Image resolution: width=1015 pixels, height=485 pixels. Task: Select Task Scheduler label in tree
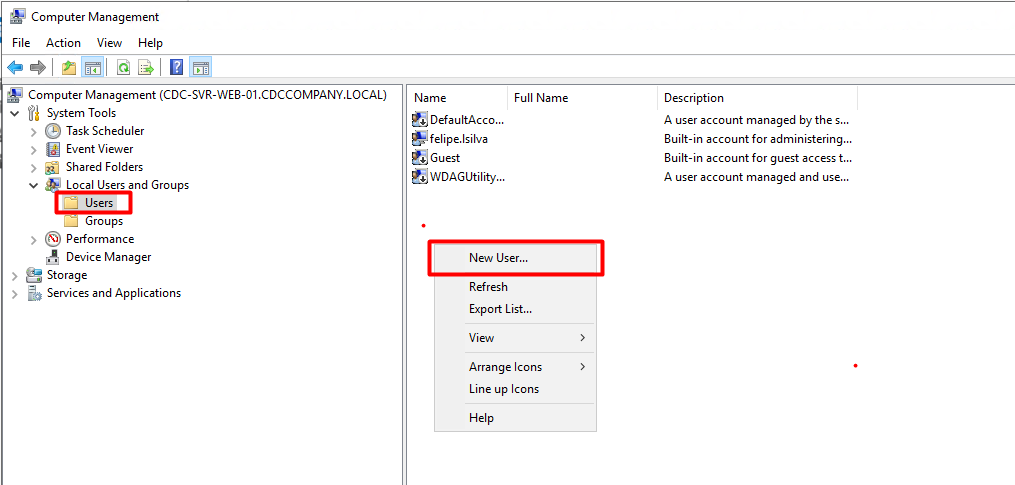tap(105, 131)
